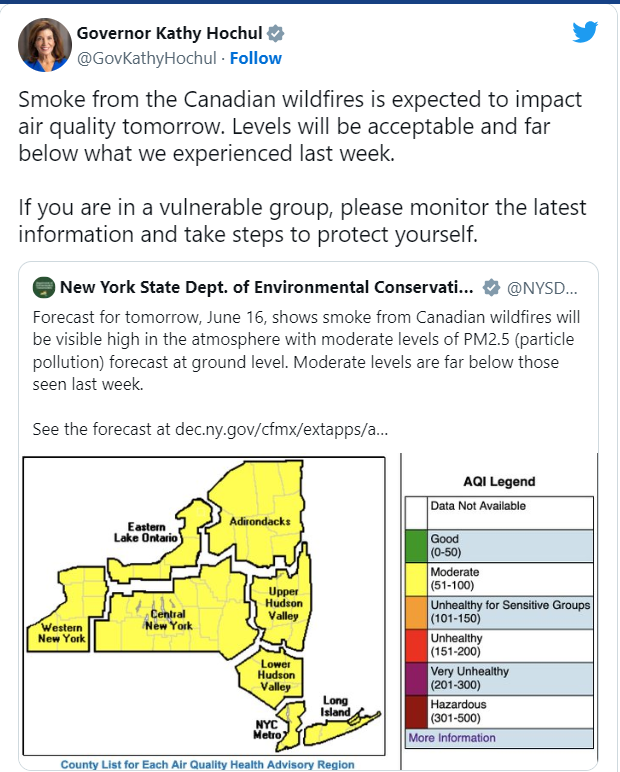Click the purple Very Unhealthy swatch

[x=416, y=679]
